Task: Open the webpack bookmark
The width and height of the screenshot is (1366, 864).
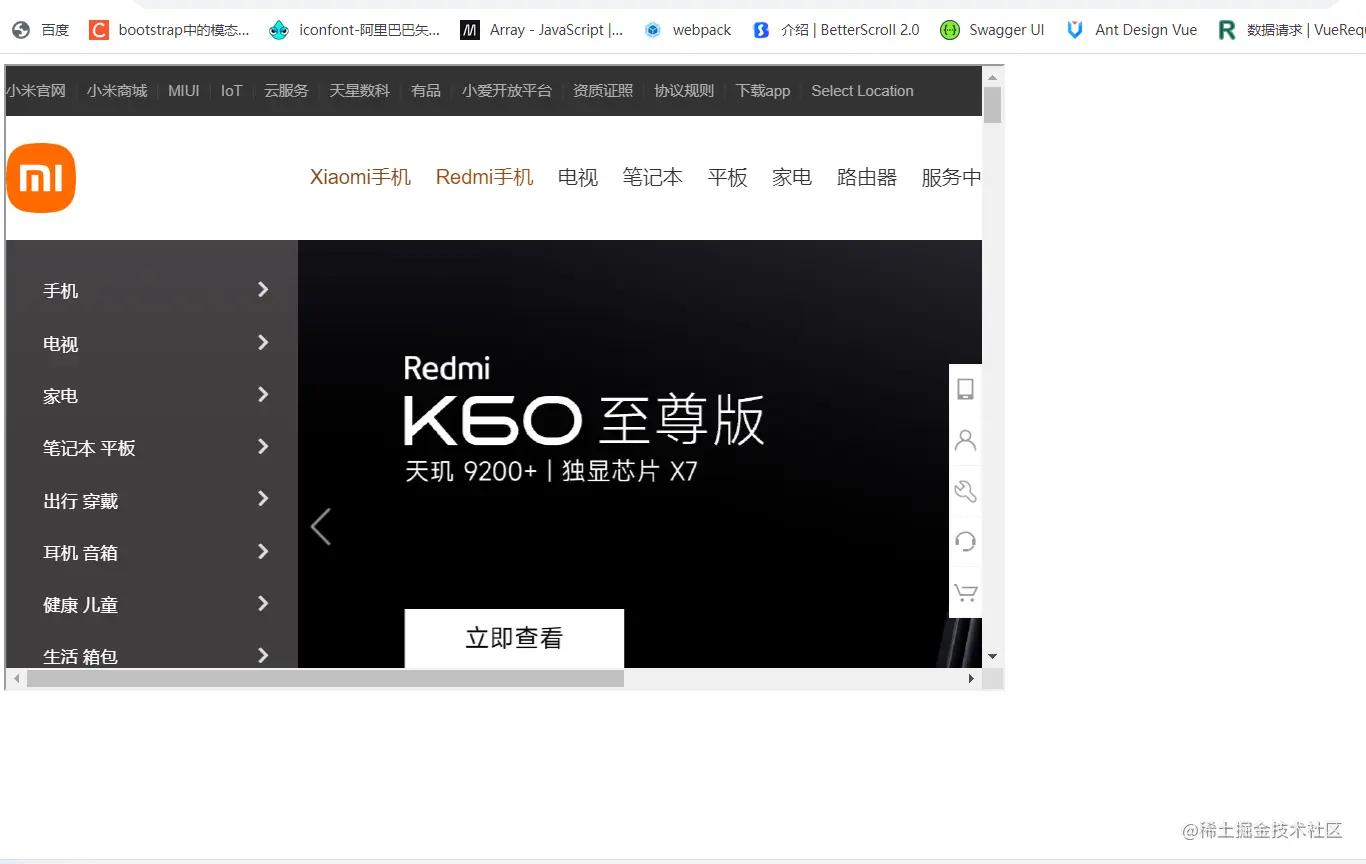Action: tap(688, 30)
